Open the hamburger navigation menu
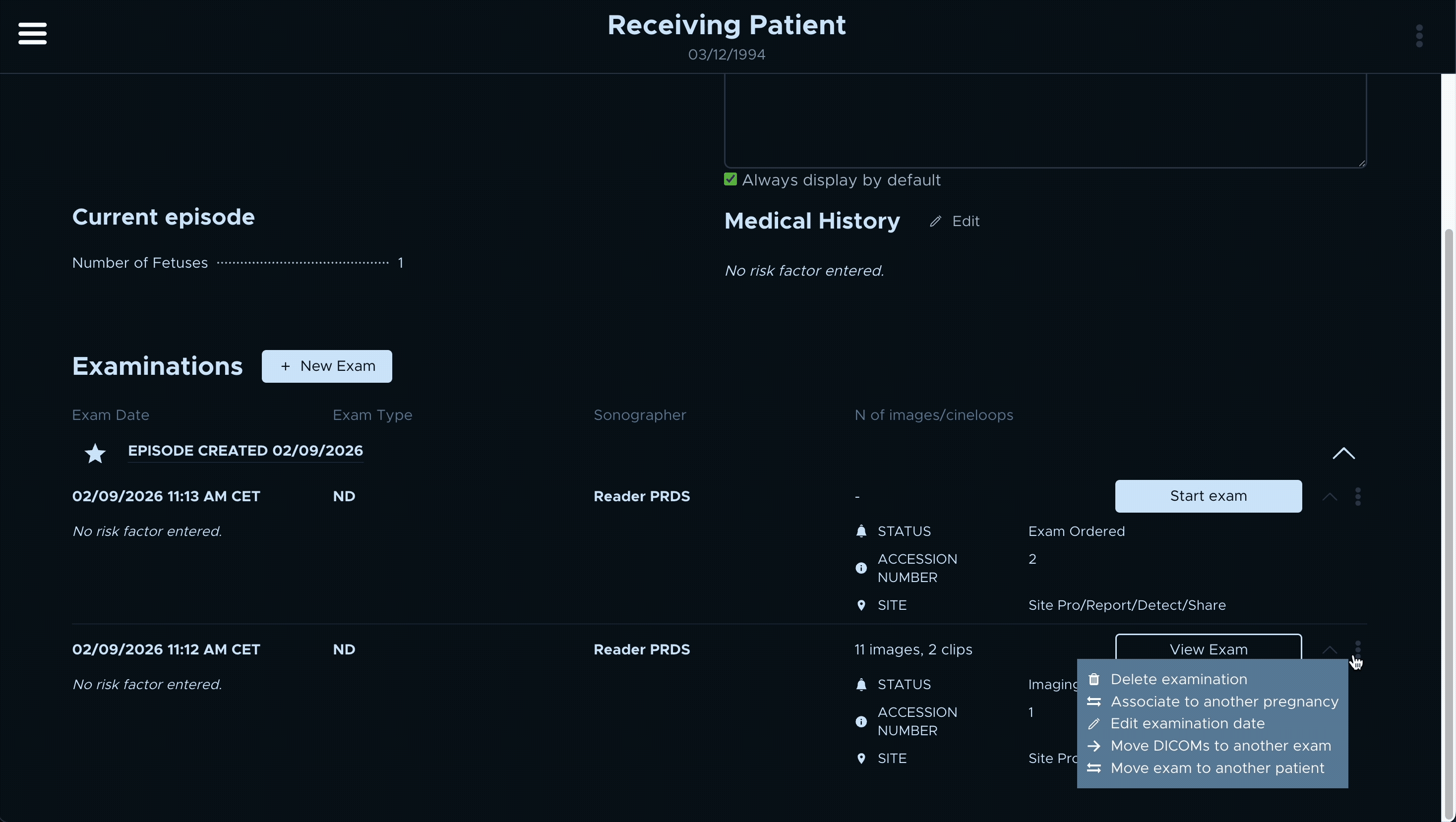1456x822 pixels. point(32,33)
